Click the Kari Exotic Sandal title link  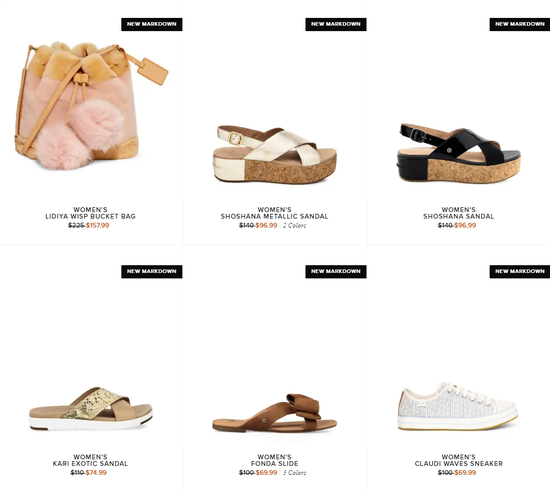pyautogui.click(x=90, y=460)
